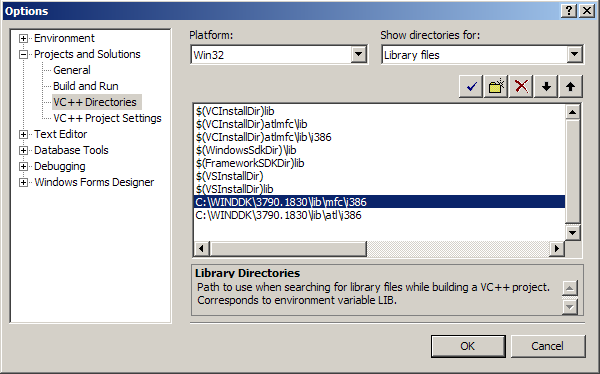Delete selected directory with red X icon
Viewport: 600px width, 374px height.
521,87
